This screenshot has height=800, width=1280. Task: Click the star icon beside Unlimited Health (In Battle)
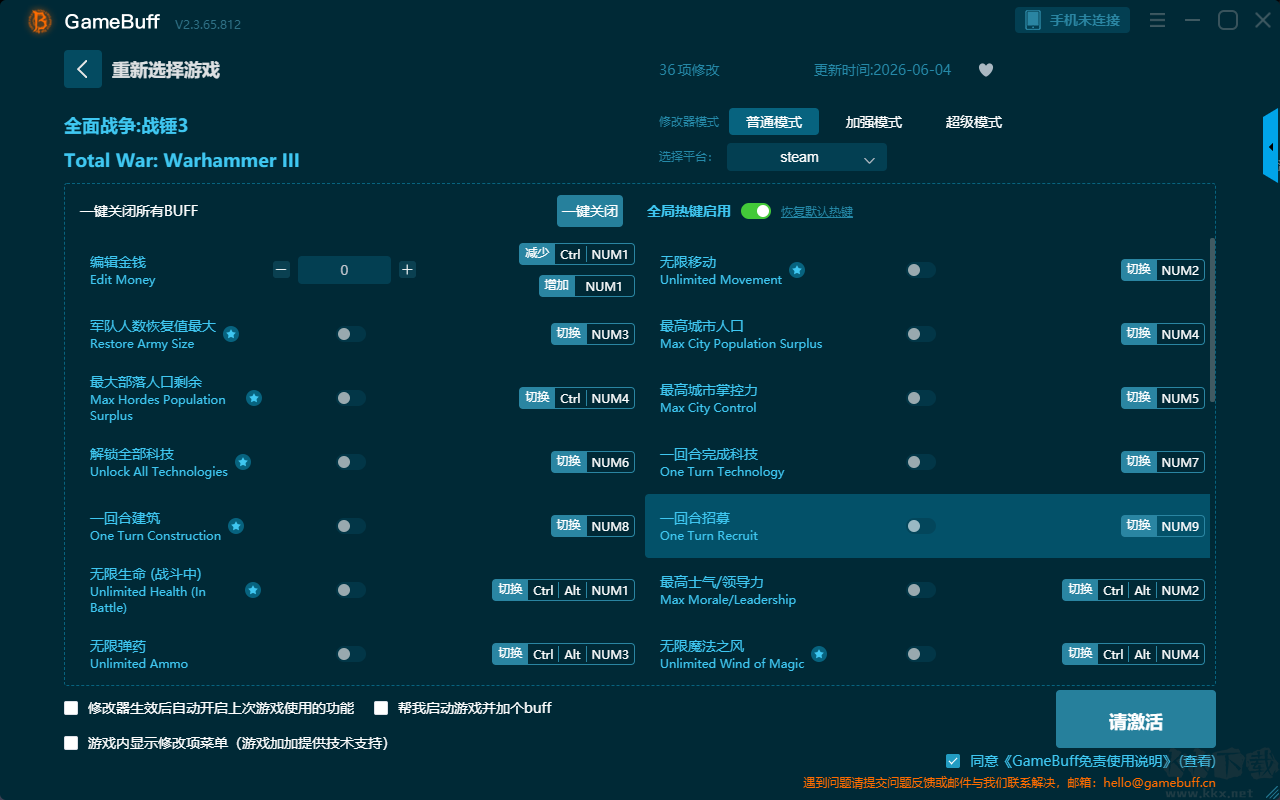click(x=253, y=590)
